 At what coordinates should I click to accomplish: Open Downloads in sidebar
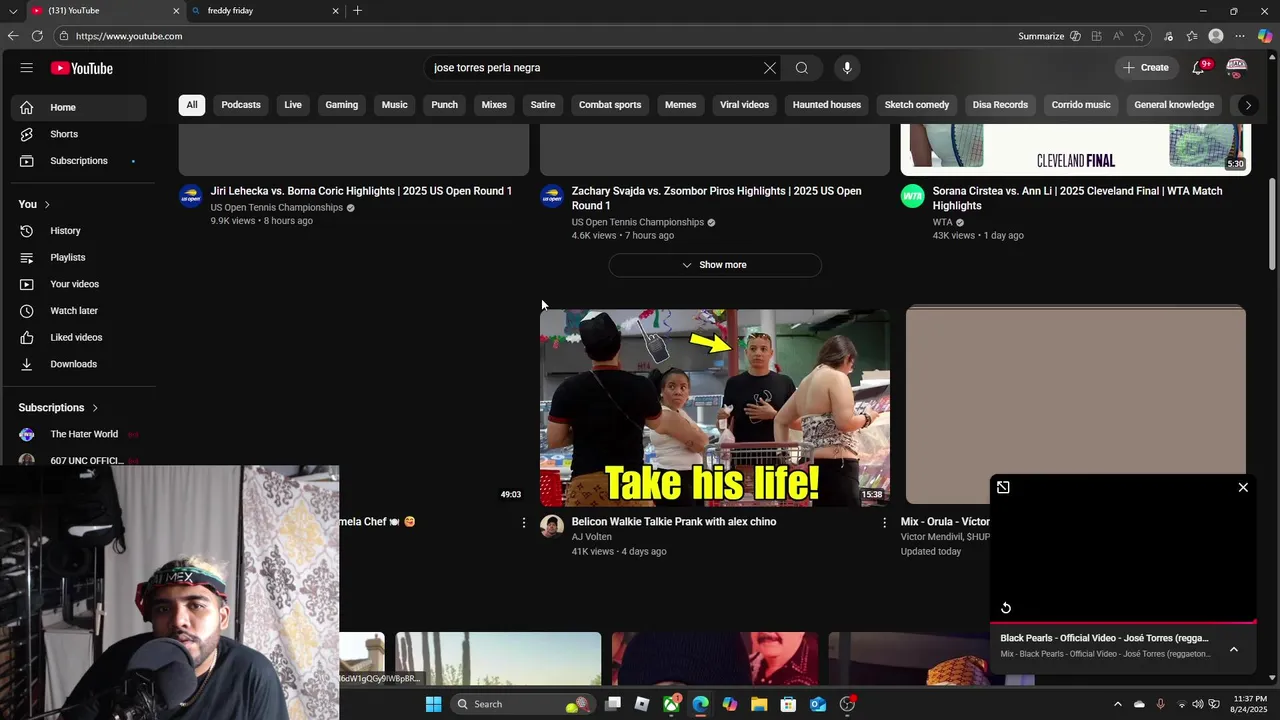click(79, 364)
